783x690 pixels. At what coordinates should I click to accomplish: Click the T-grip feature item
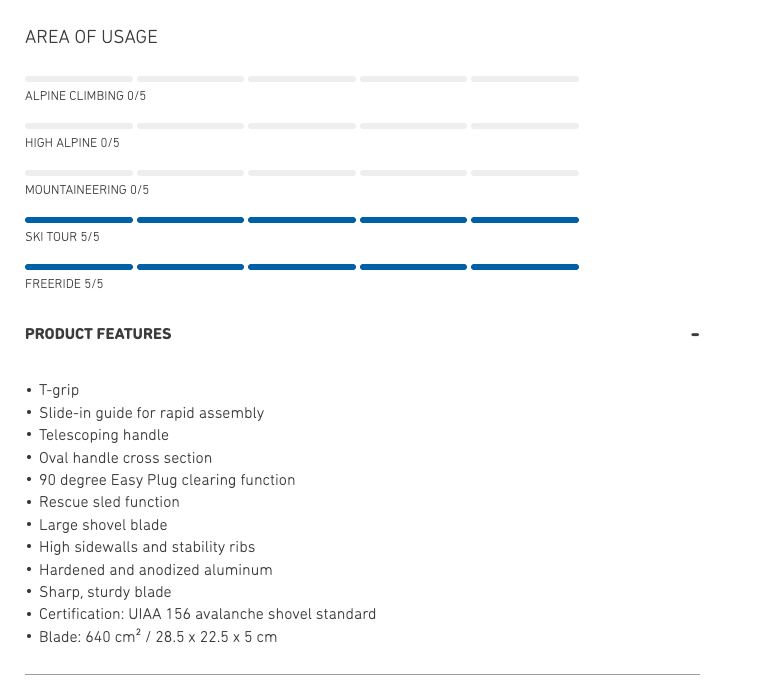pyautogui.click(x=59, y=390)
